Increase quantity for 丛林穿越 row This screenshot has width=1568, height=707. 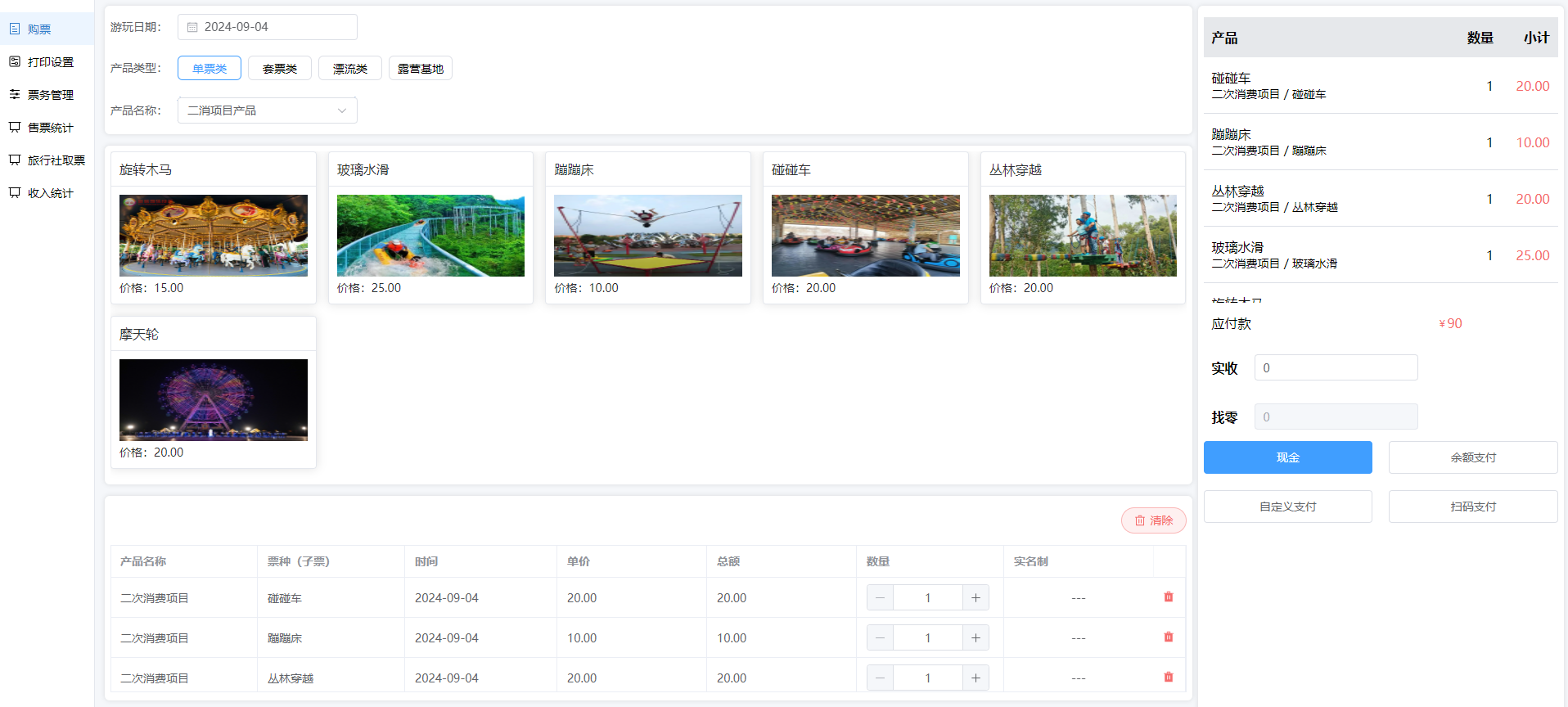click(975, 678)
